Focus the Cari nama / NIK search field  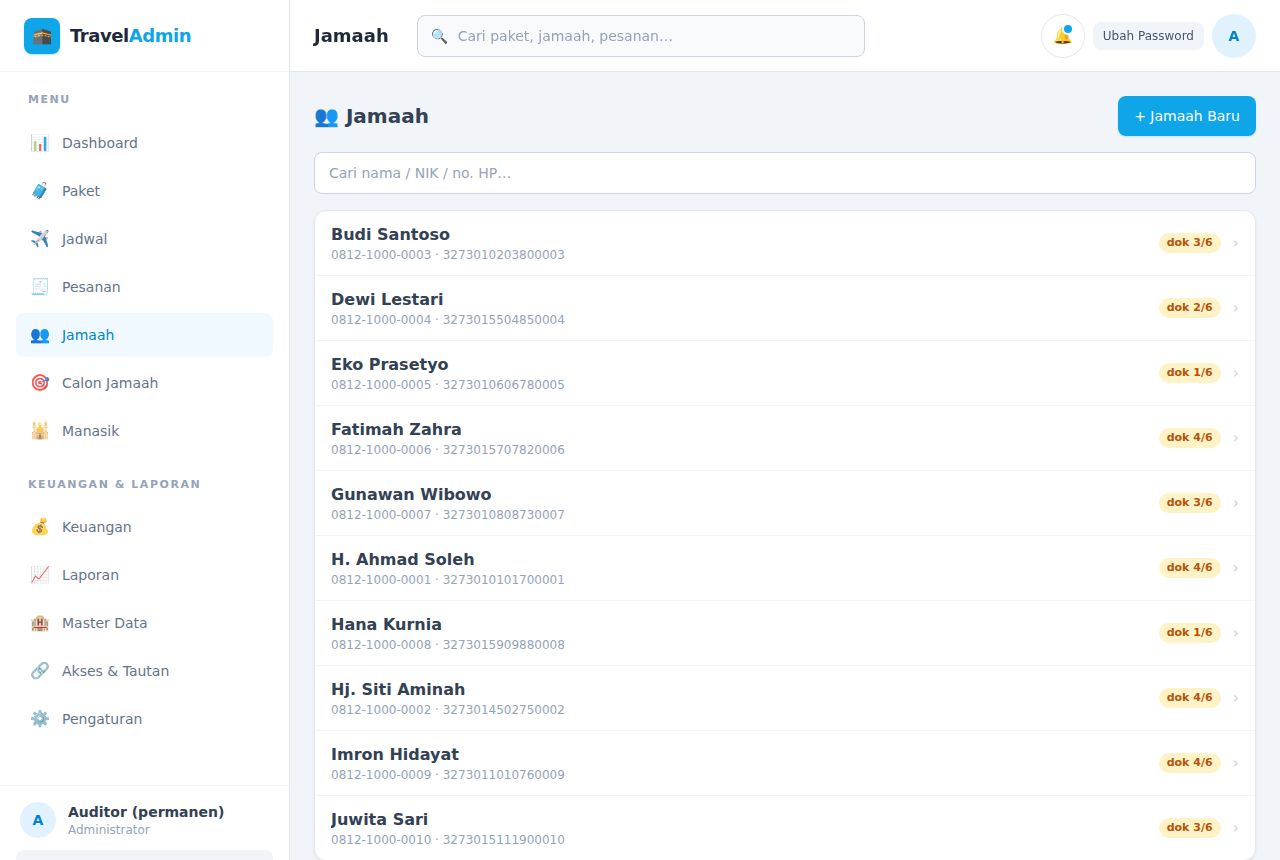(x=785, y=173)
